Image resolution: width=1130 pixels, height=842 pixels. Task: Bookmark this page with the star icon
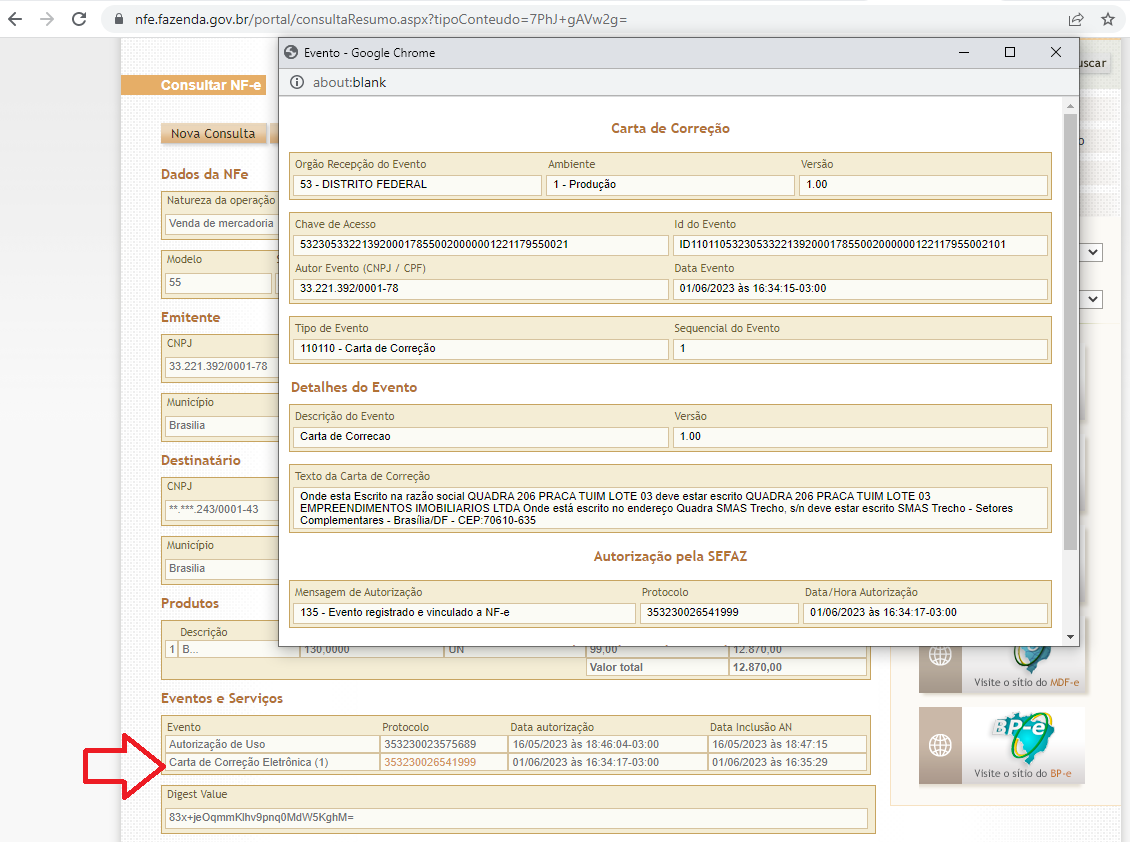click(x=1108, y=19)
